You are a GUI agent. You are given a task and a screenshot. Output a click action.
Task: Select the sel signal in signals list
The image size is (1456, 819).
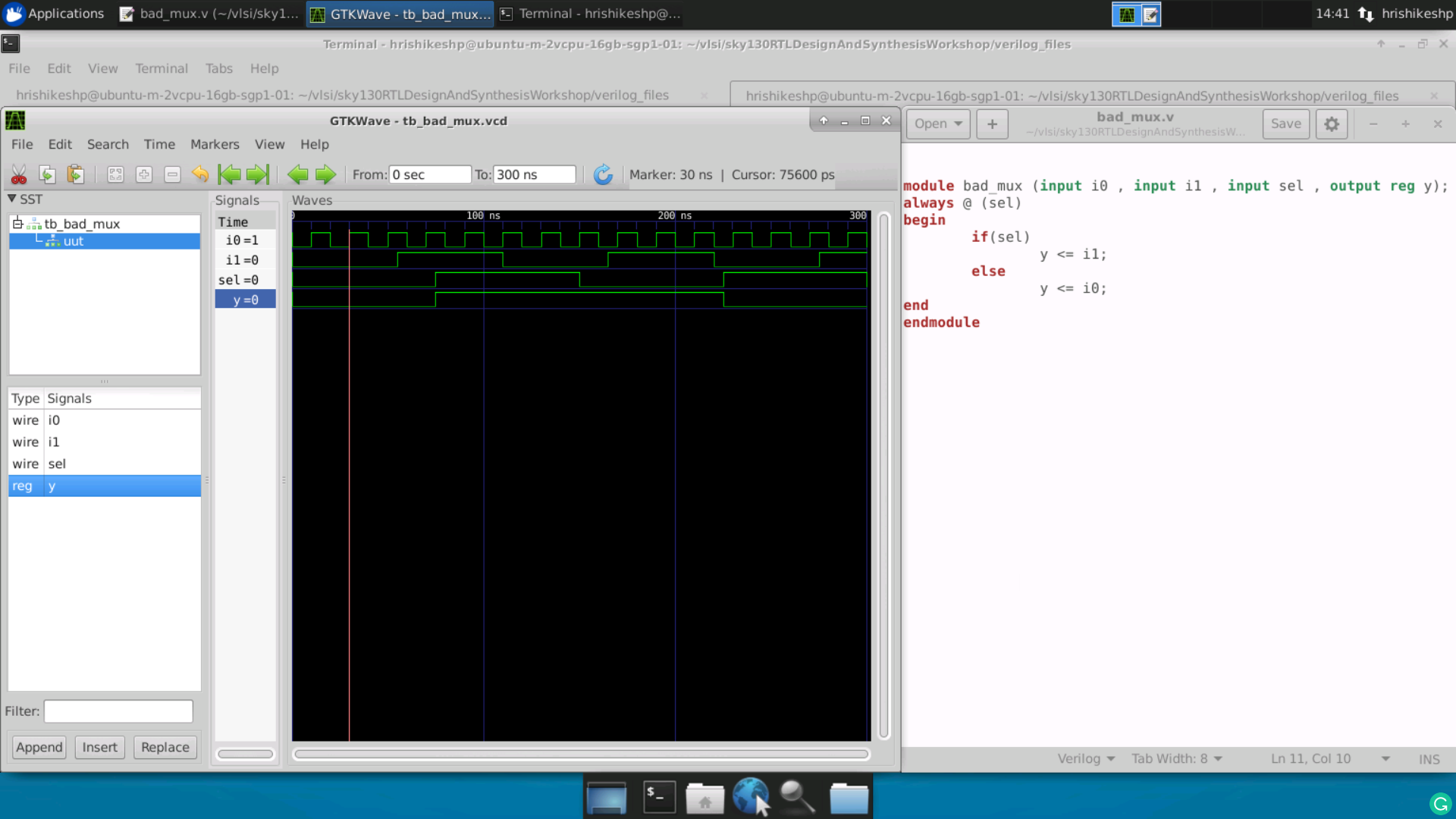coord(57,463)
